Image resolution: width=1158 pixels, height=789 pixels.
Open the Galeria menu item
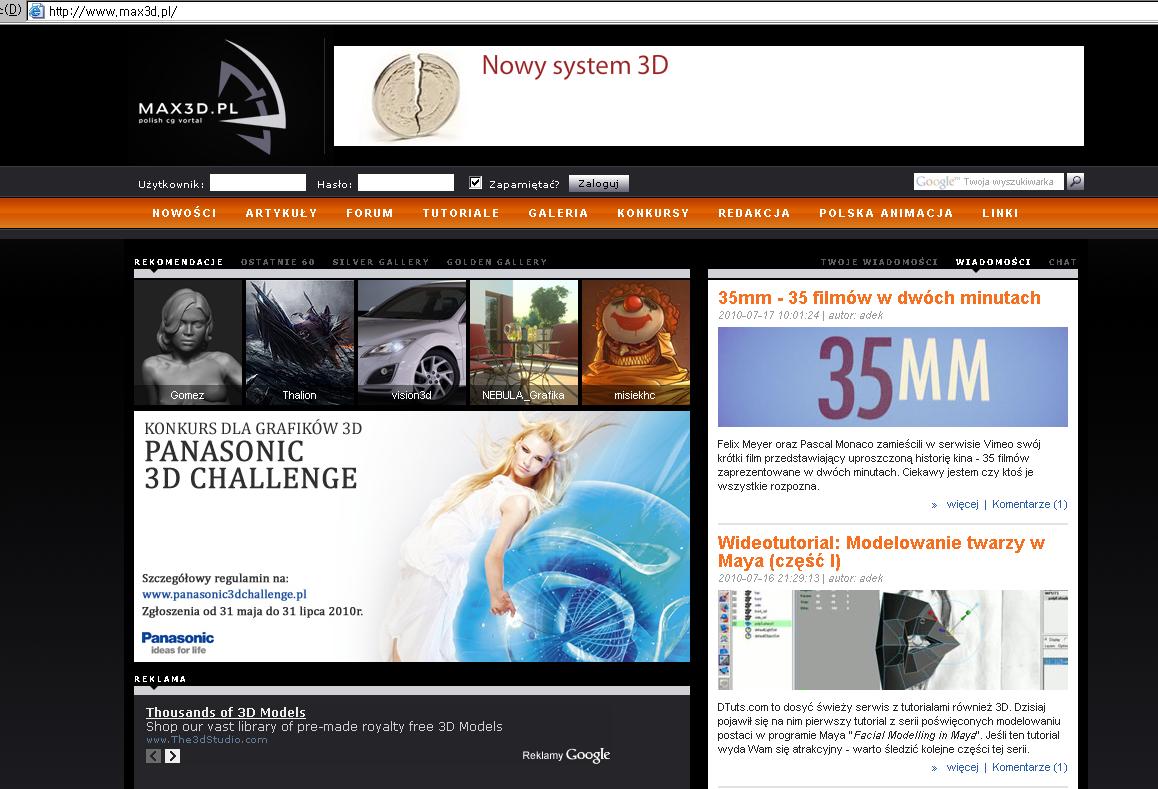(558, 213)
